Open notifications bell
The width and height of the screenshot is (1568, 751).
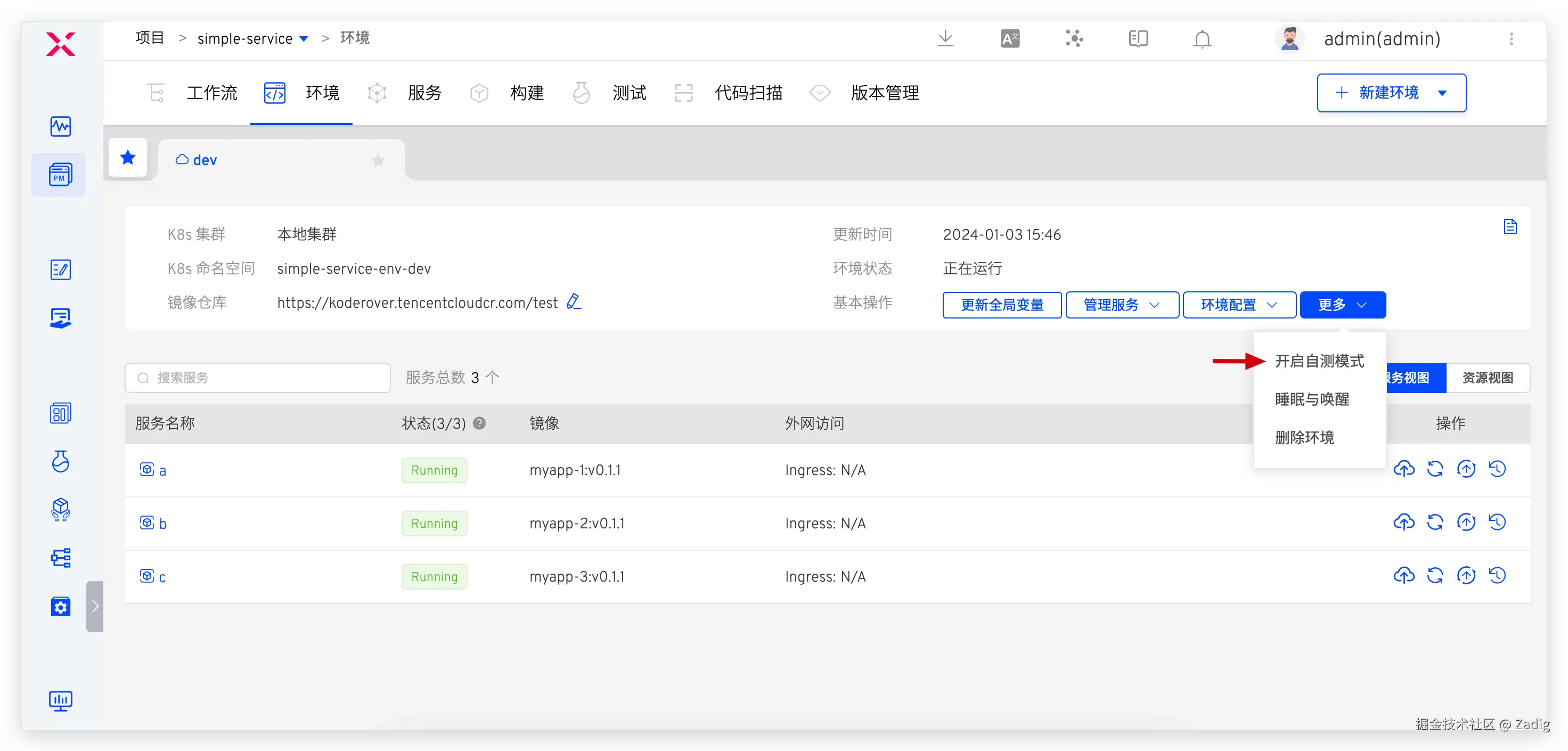[1202, 39]
